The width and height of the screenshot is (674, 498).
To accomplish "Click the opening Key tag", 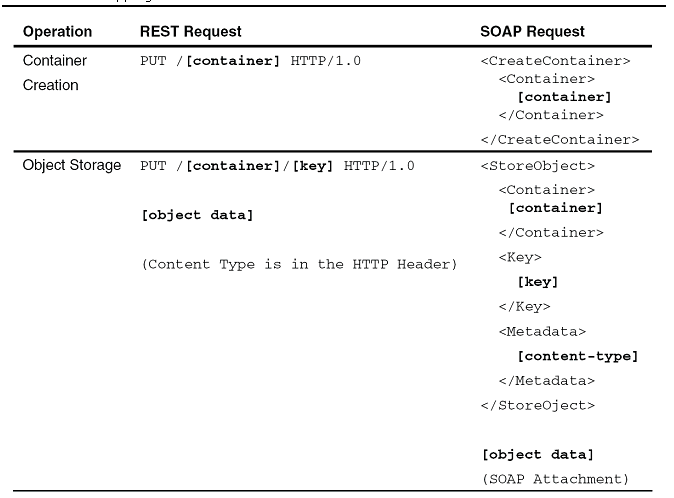I will click(x=520, y=257).
